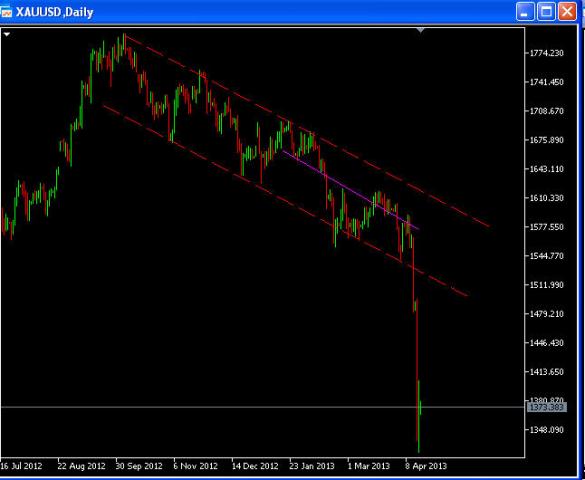Click the latest green candle near 1373
This screenshot has height=480, width=585.
point(421,407)
